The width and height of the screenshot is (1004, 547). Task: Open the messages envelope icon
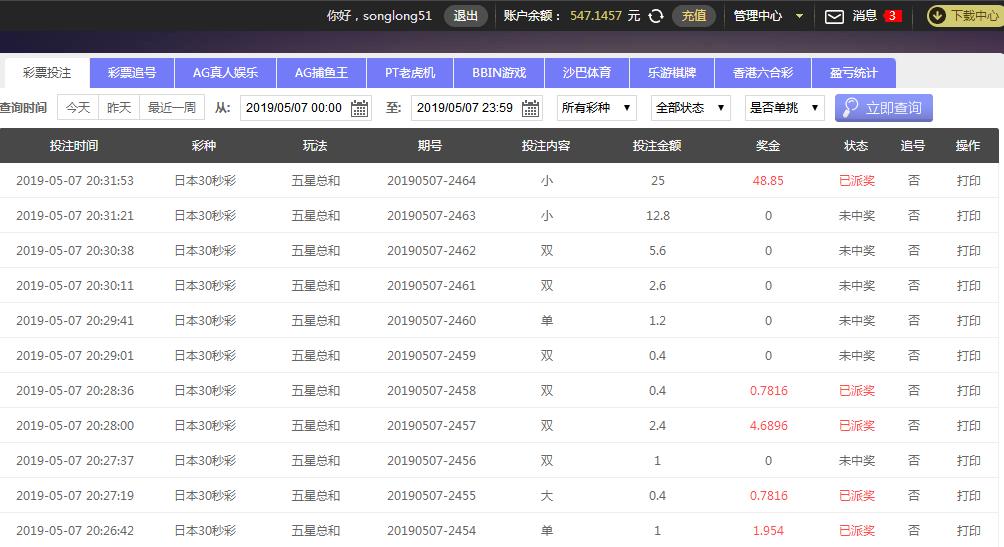[834, 17]
